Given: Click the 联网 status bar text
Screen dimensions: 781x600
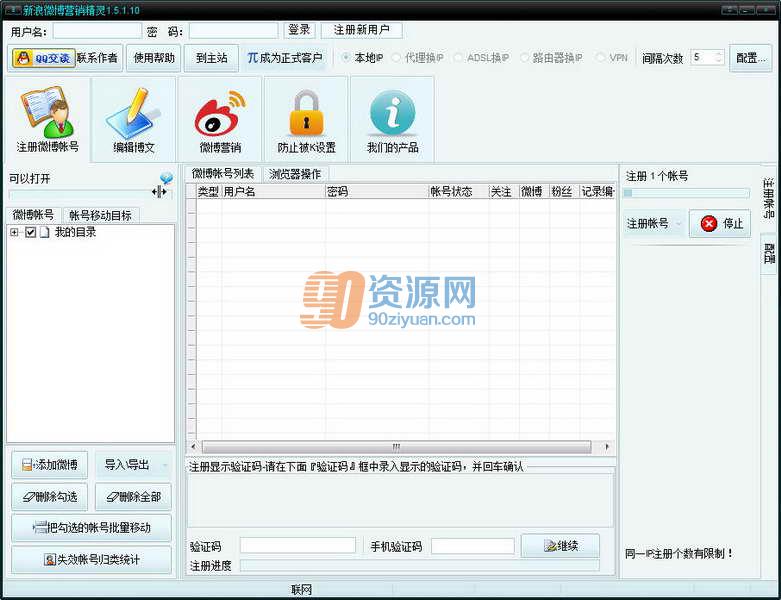Looking at the screenshot, I should click(301, 590).
